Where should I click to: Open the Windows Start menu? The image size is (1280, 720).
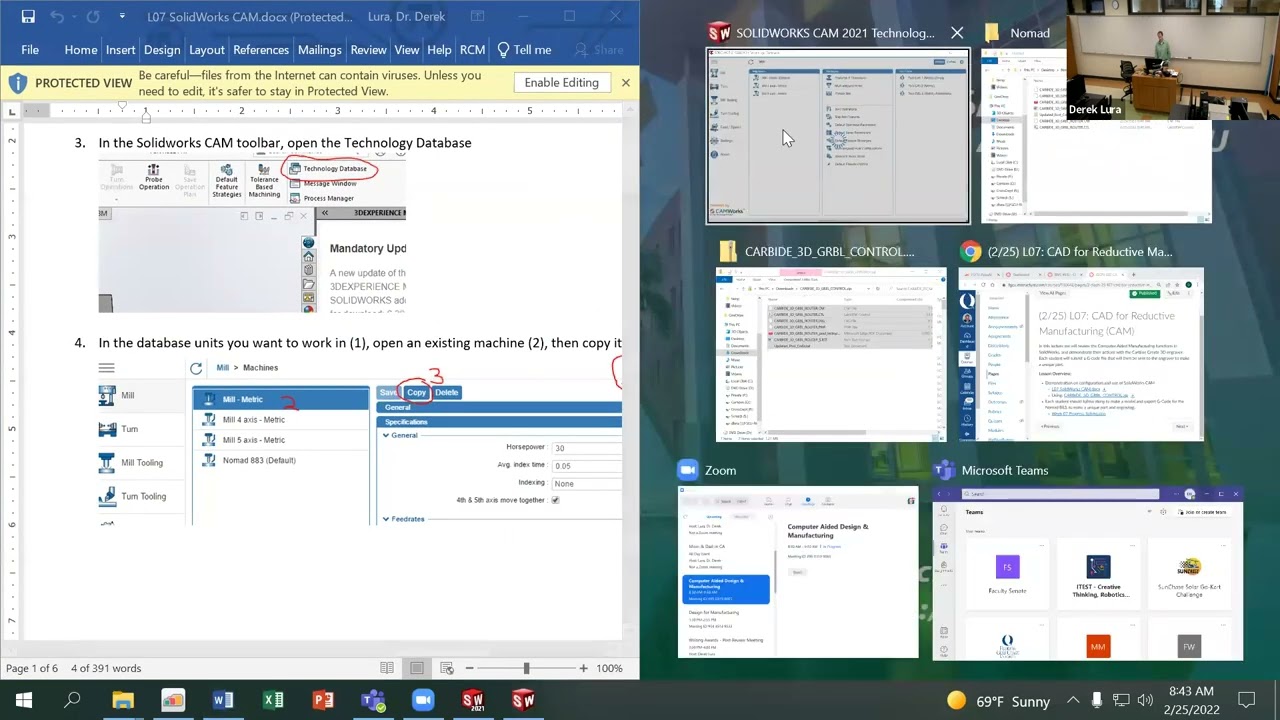coord(23,700)
